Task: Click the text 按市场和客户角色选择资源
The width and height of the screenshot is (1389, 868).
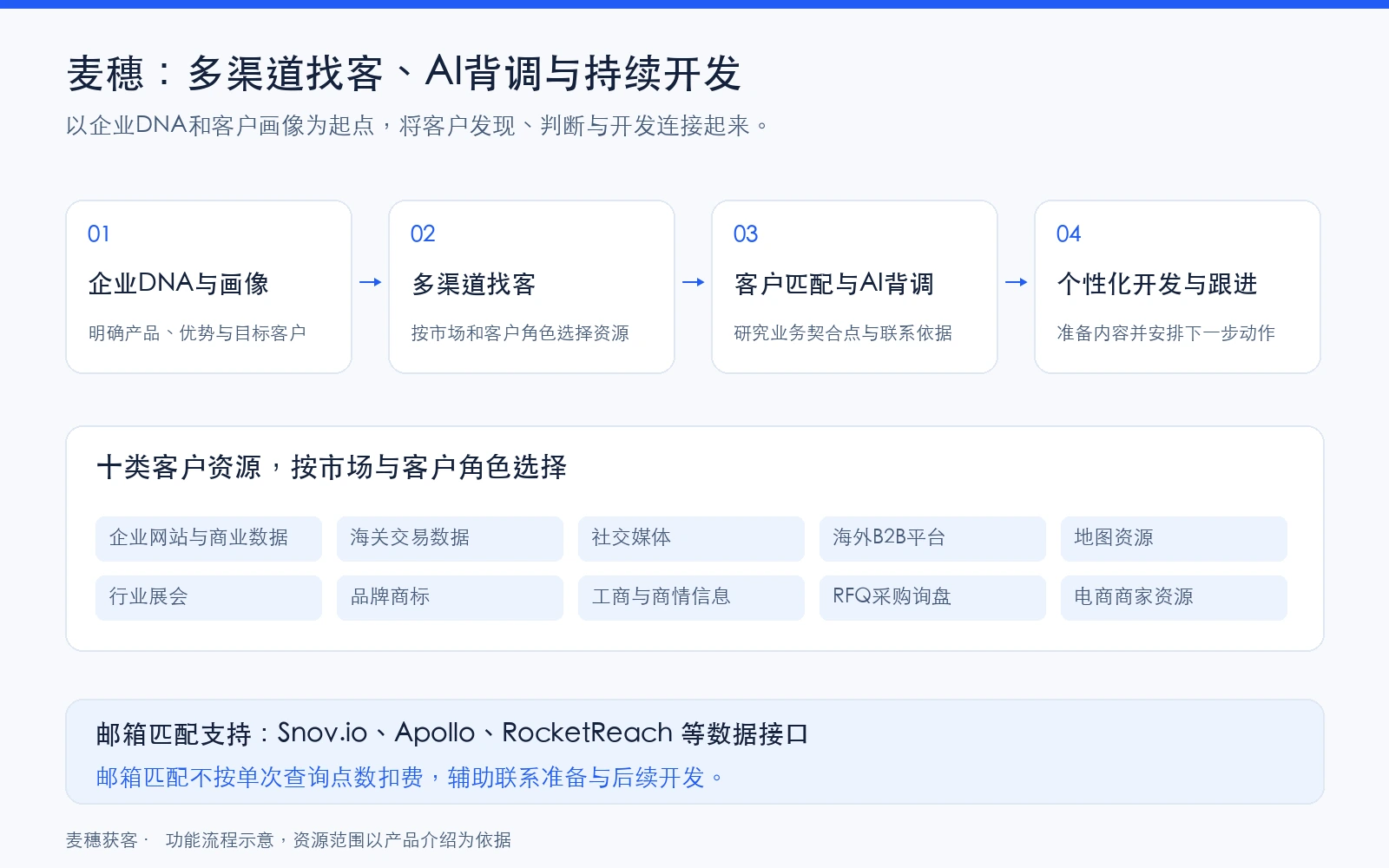Action: [x=520, y=333]
